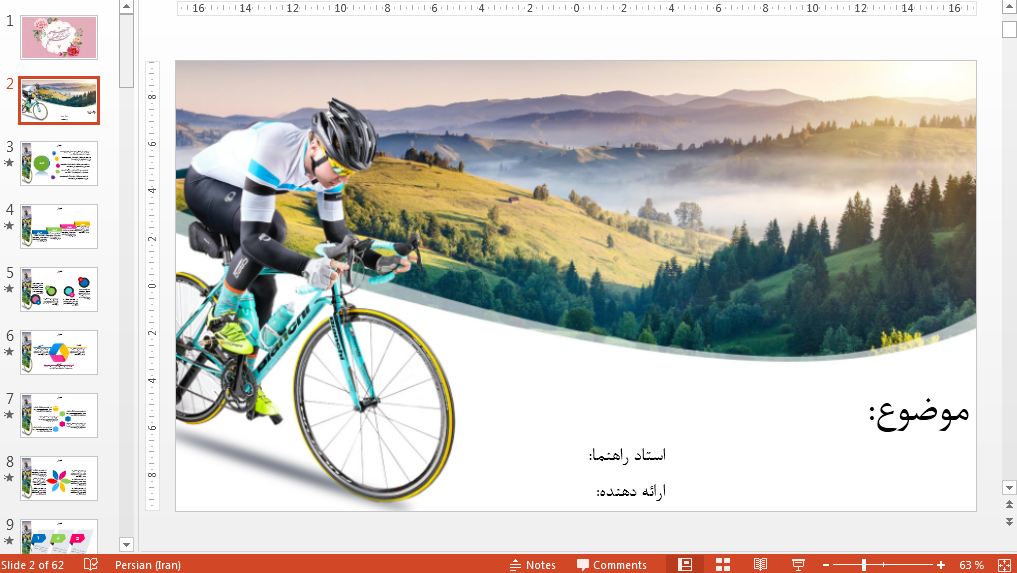This screenshot has height=573, width=1017.
Task: Open zoom dialog via 63 % level
Action: coord(970,565)
